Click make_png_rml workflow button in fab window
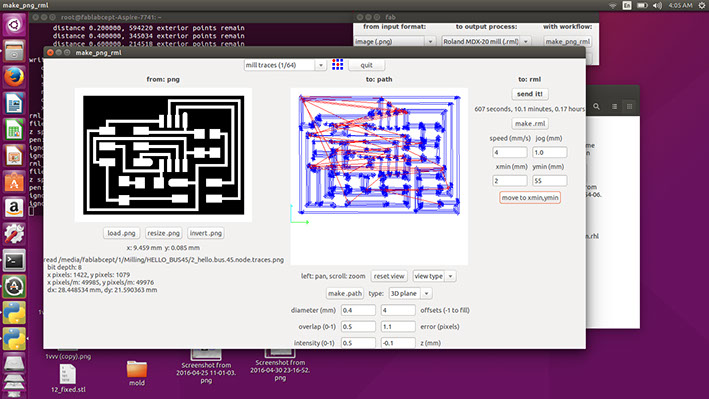709x399 pixels. coord(567,41)
